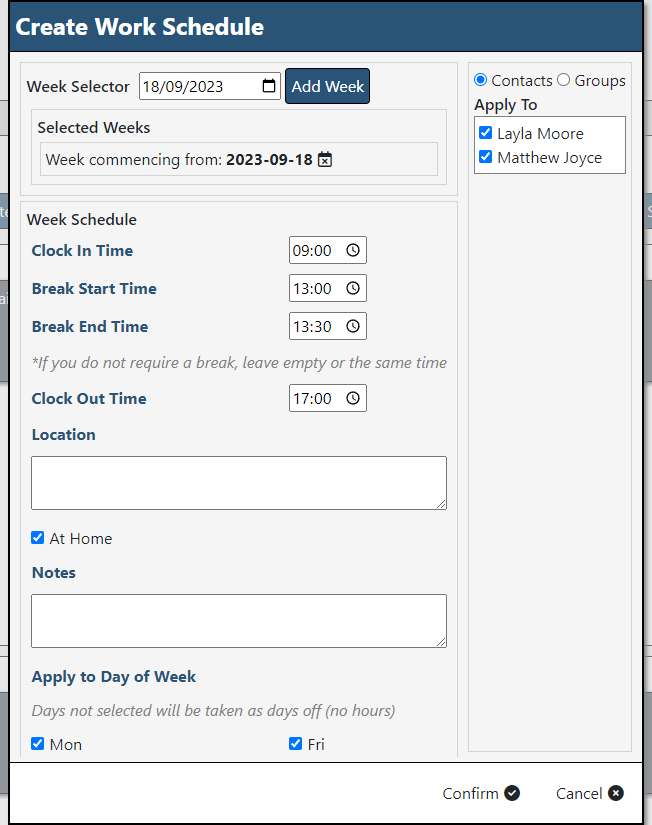Click the Cancel cross icon

coord(616,793)
